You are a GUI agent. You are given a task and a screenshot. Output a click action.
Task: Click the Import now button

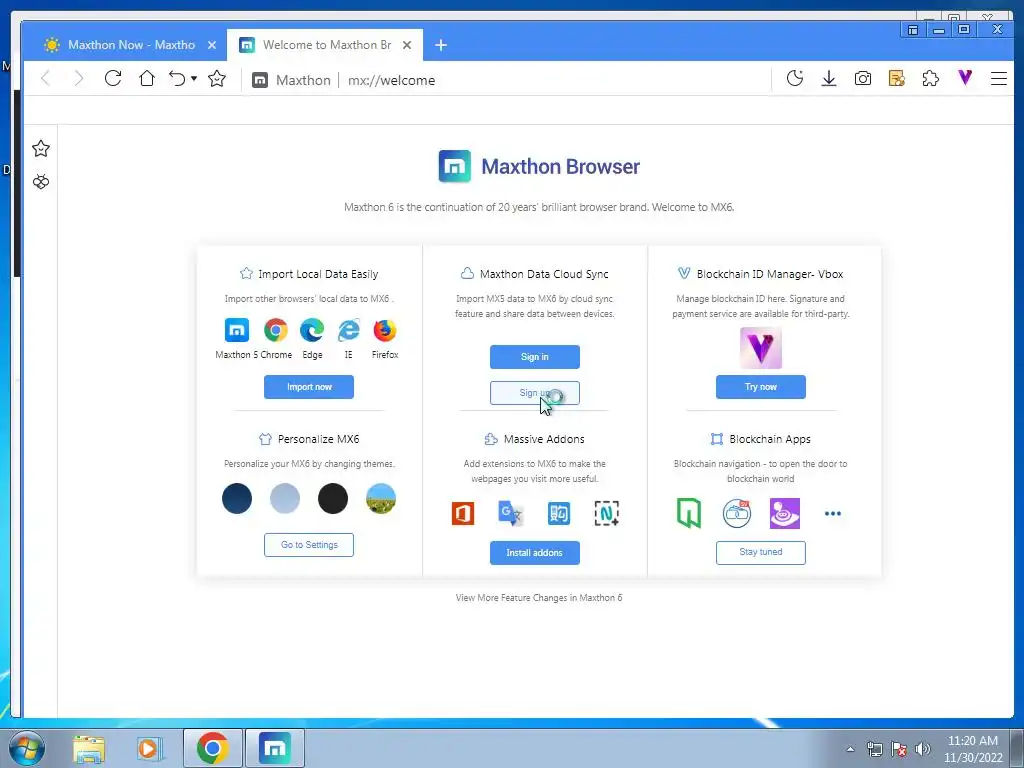click(x=309, y=387)
